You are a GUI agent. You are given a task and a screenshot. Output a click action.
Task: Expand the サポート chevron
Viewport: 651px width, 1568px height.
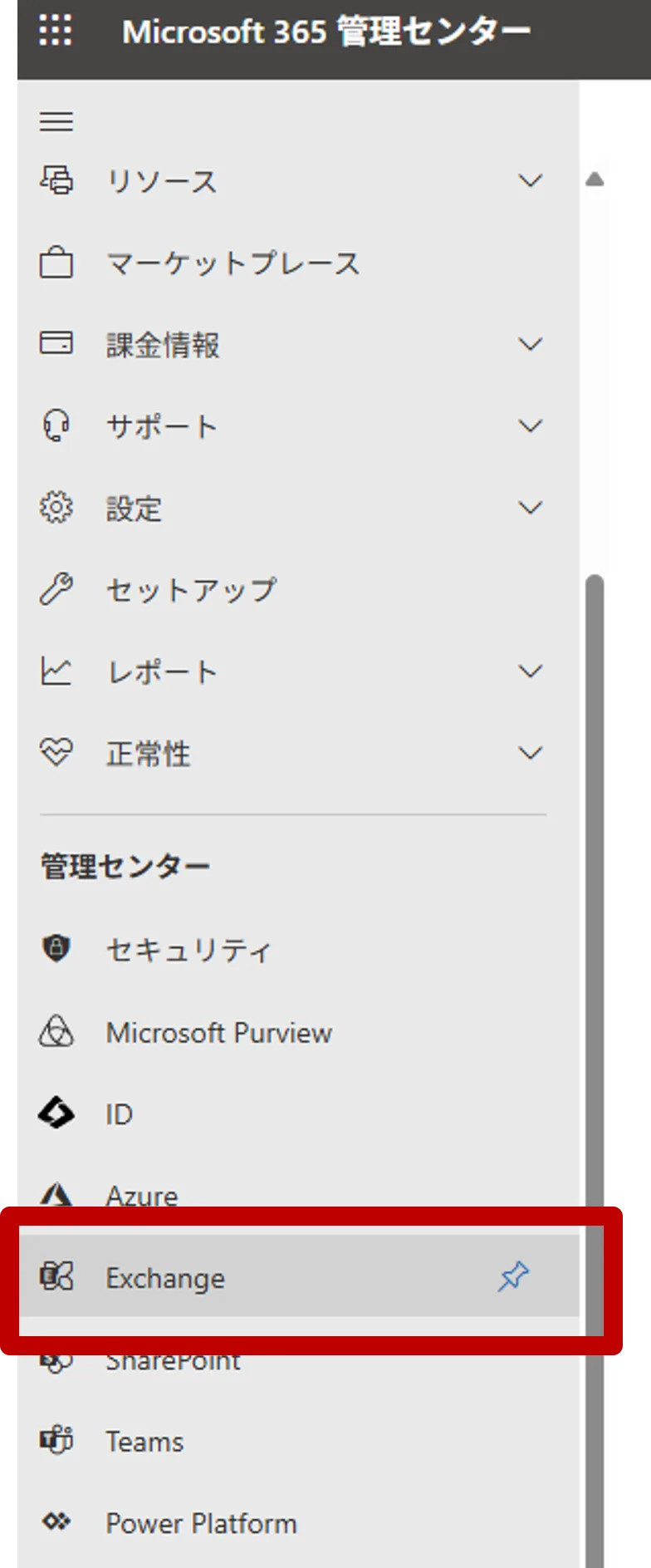[x=530, y=426]
